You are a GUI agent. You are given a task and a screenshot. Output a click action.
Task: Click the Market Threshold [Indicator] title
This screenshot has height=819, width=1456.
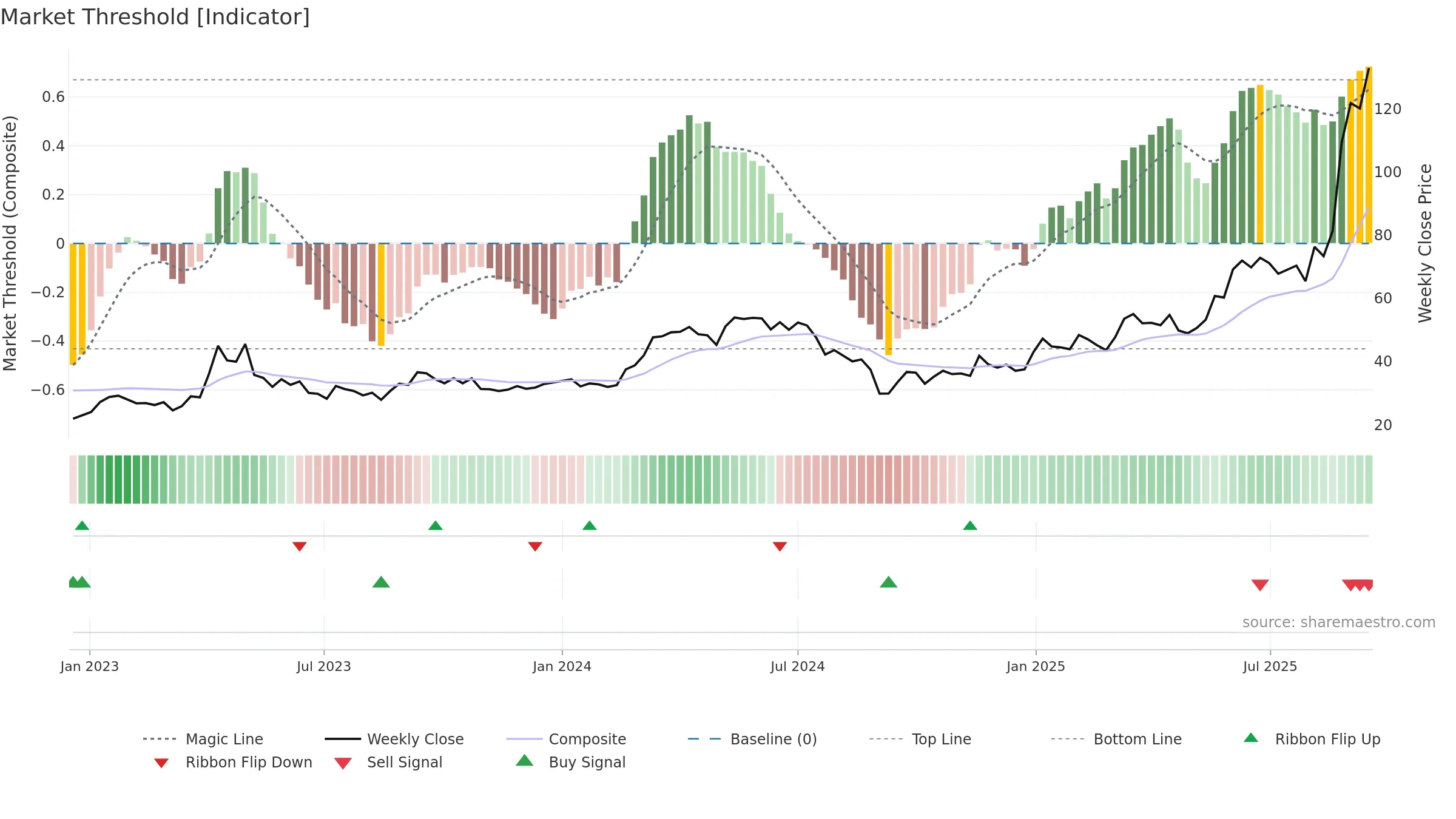coord(155,17)
